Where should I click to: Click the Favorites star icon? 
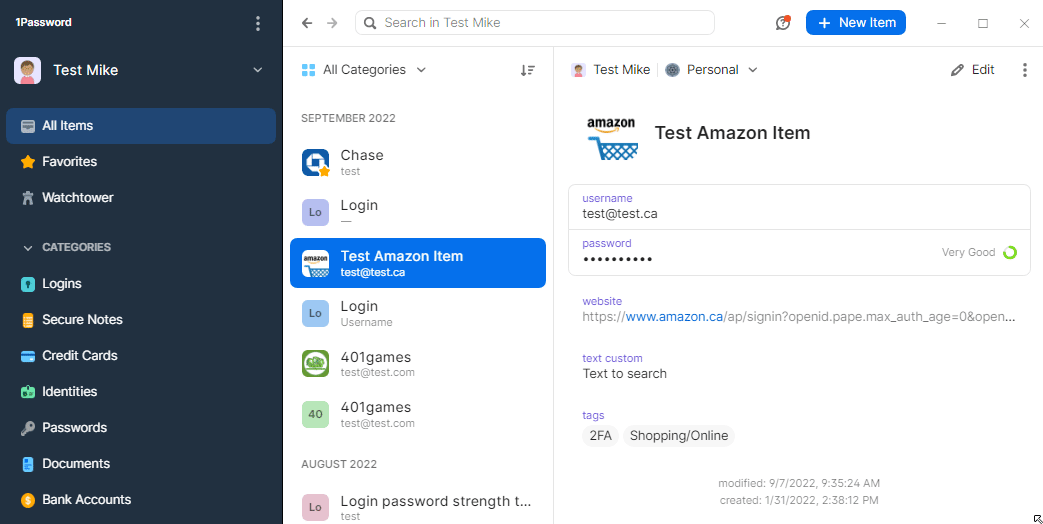point(27,162)
